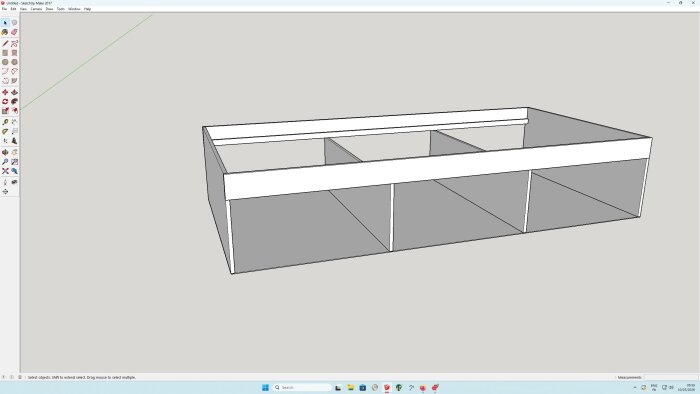Pick the 3D Text tool
Image resolution: width=700 pixels, height=394 pixels.
14,141
